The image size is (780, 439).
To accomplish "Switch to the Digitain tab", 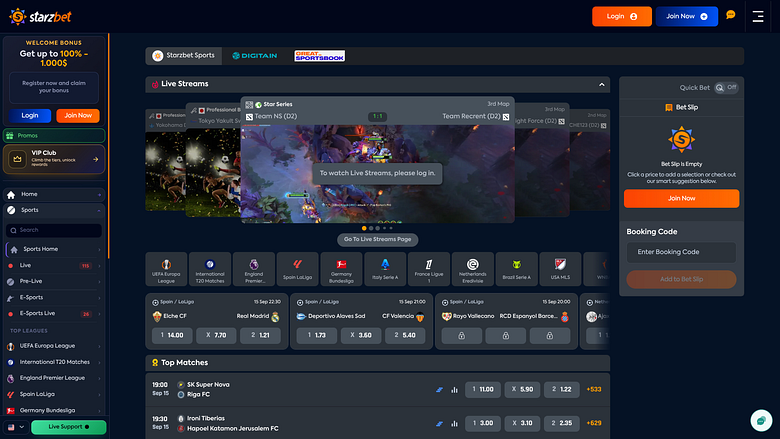I will [x=255, y=56].
